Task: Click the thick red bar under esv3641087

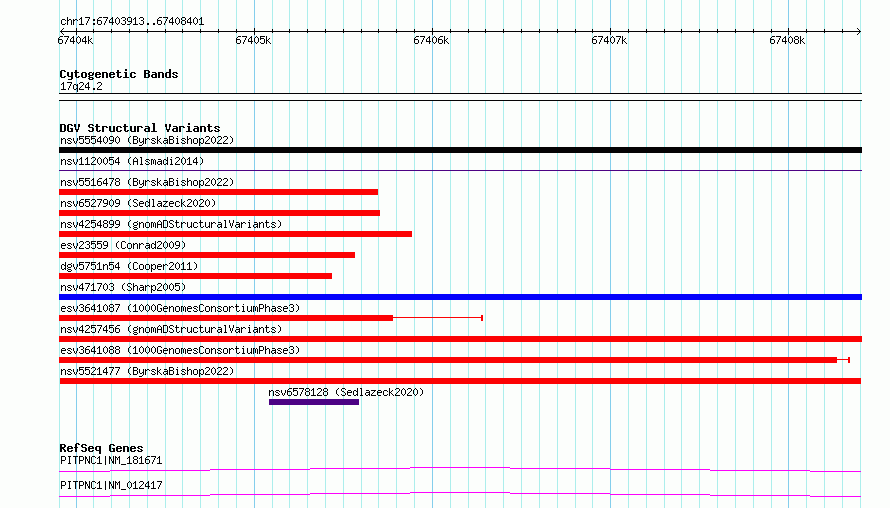Action: [x=226, y=318]
